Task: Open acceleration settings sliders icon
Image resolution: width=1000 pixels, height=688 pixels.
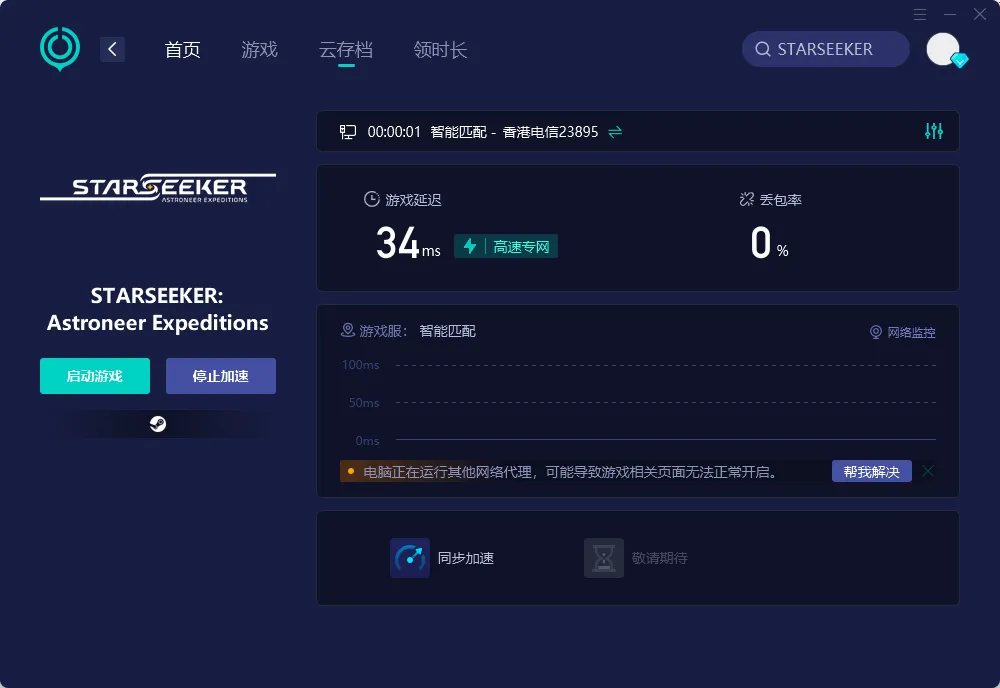Action: click(x=934, y=131)
